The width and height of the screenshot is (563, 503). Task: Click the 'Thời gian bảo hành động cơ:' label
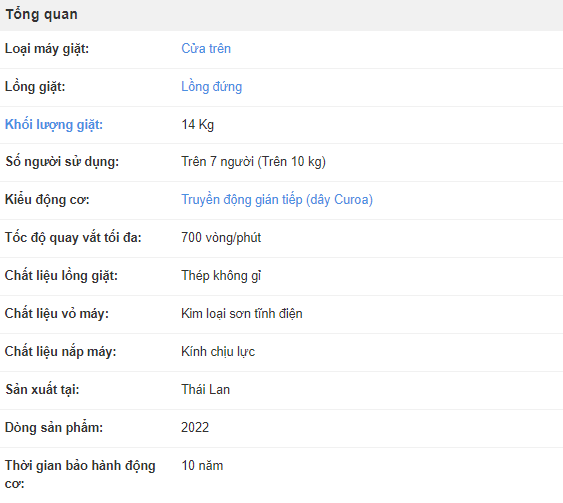[x=80, y=475]
